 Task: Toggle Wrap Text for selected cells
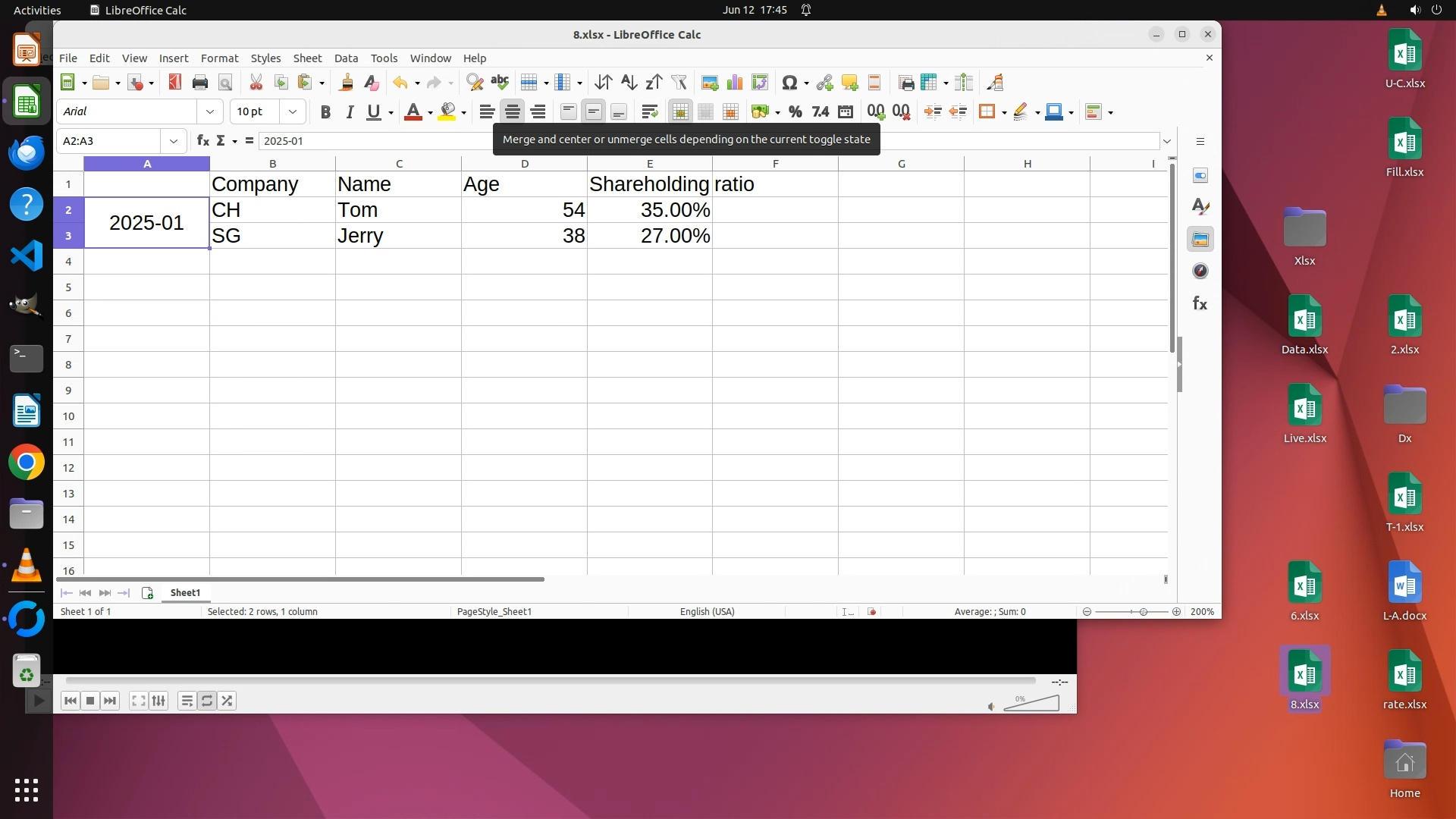pos(649,112)
